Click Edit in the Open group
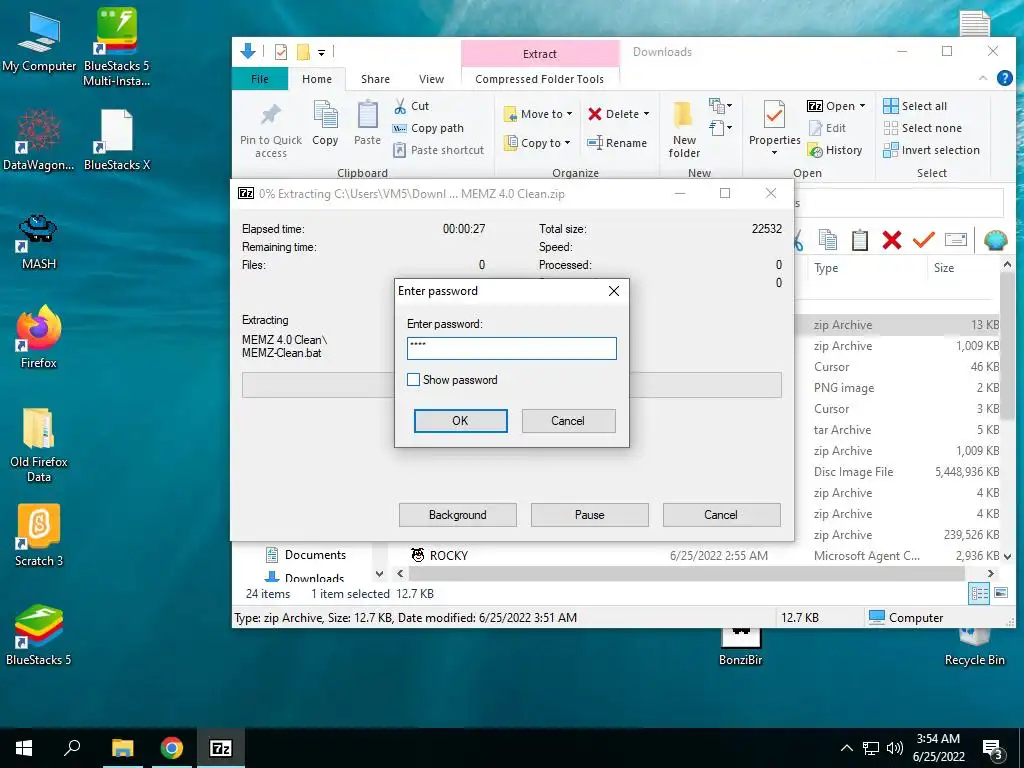Viewport: 1024px width, 768px height. 827,128
